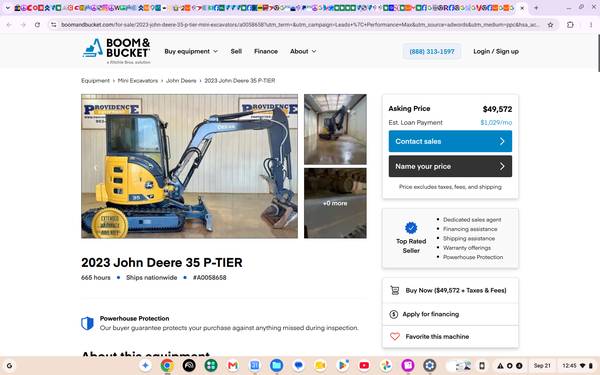Expand the About menu
This screenshot has height=375, width=600.
303,51
